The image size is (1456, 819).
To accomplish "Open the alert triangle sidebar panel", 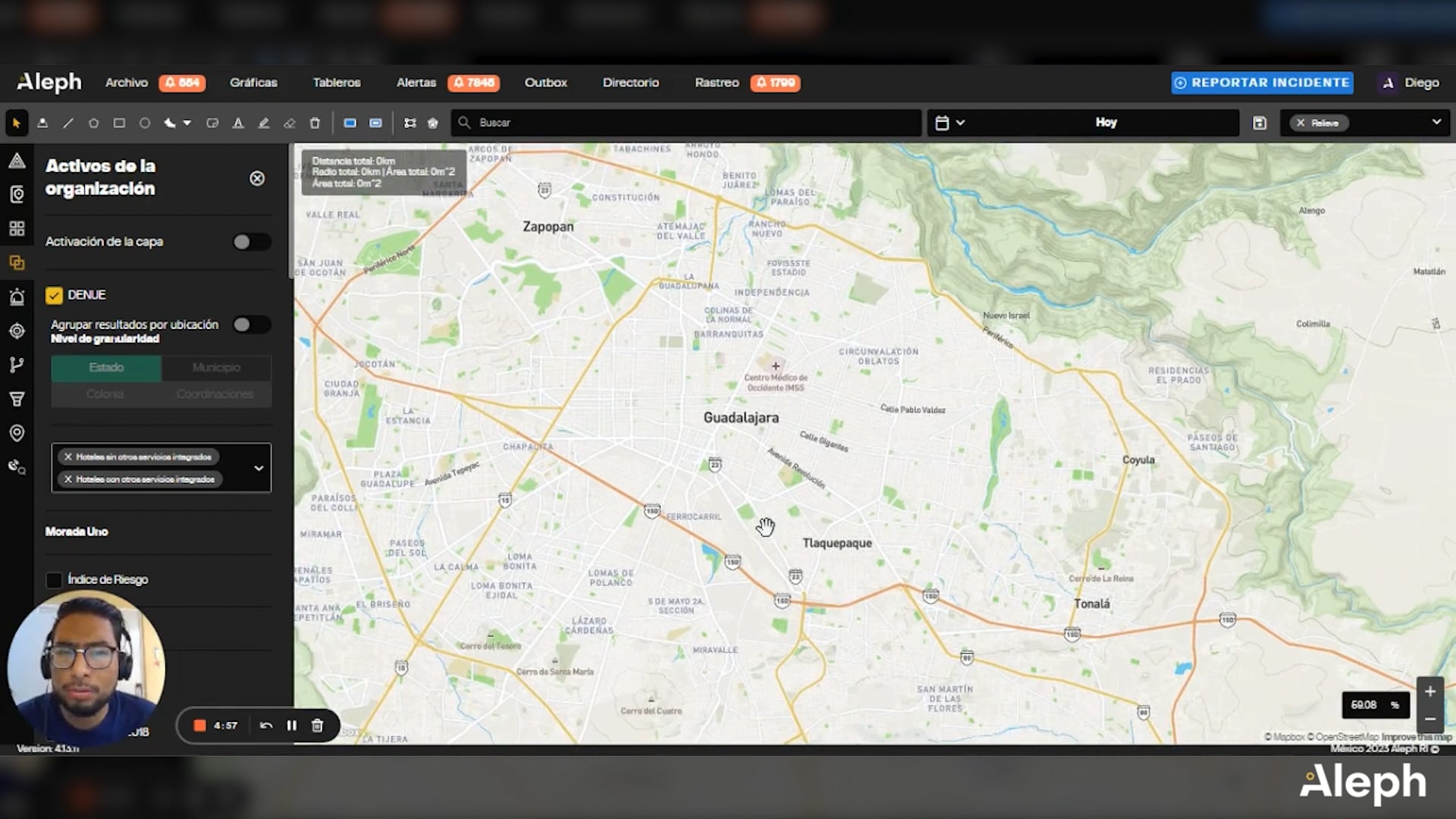I will 17,161.
